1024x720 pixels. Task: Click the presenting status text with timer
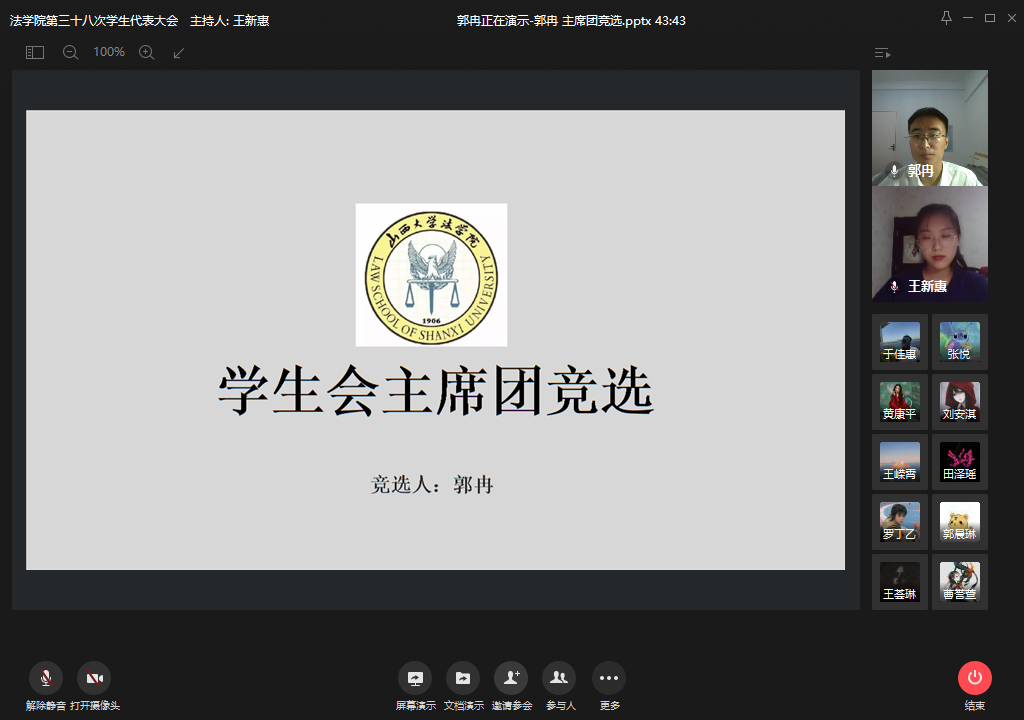click(x=571, y=21)
